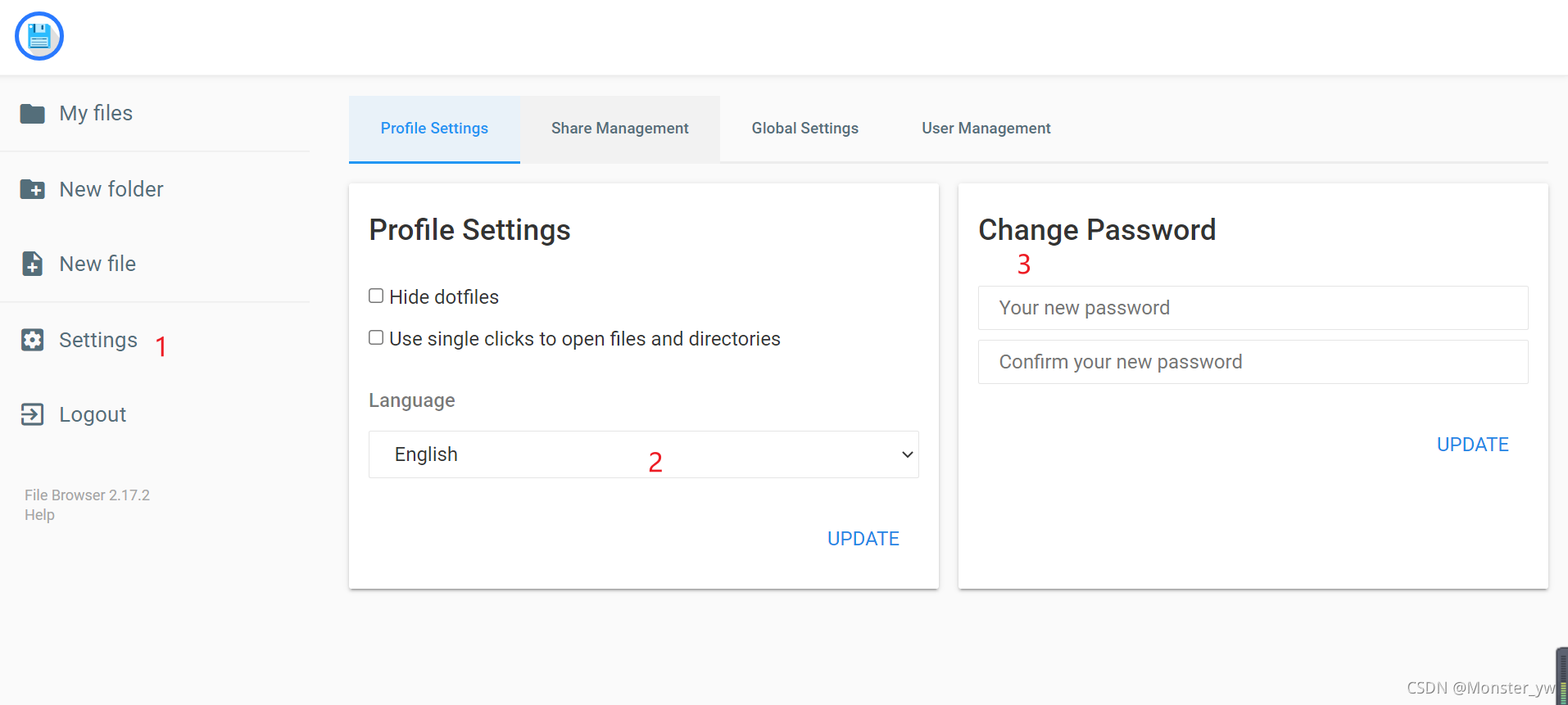The width and height of the screenshot is (1568, 705).
Task: Click UPDATE under Profile Settings
Action: tap(863, 539)
